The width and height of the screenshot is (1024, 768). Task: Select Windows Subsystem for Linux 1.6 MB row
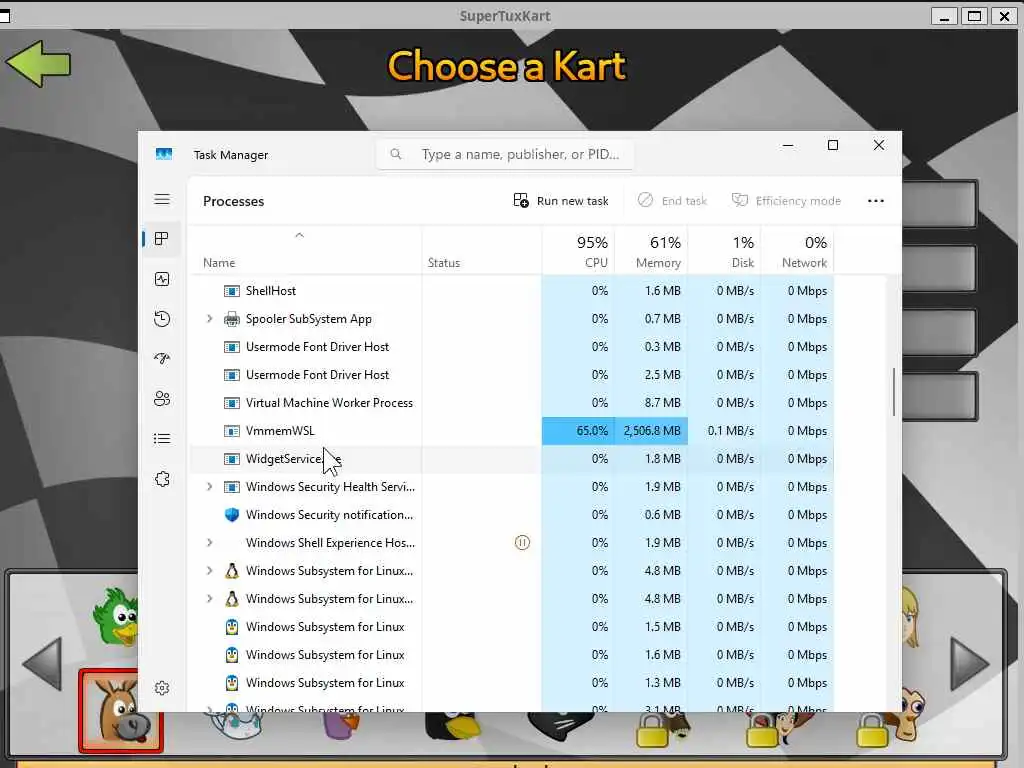[x=511, y=655]
